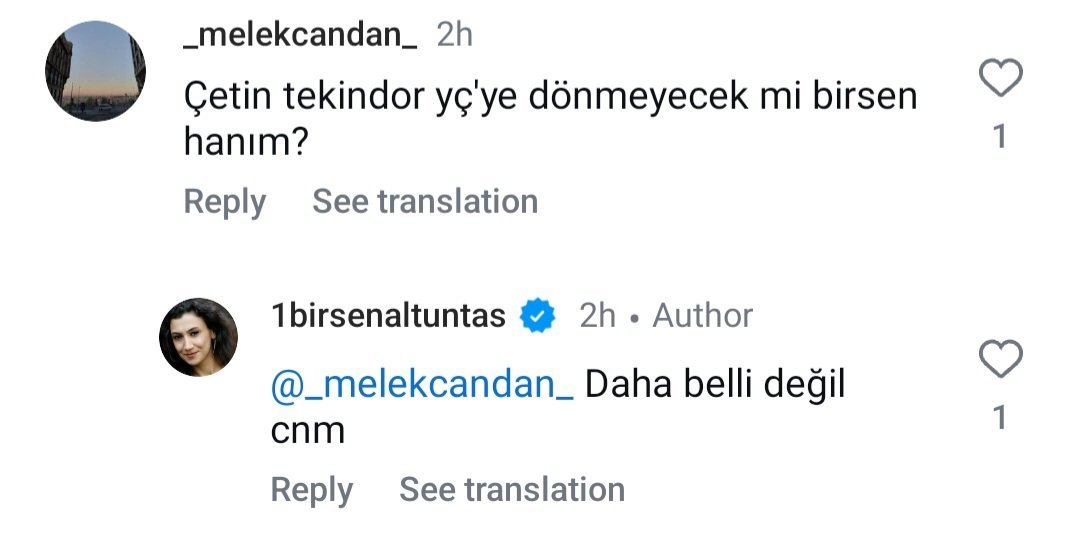This screenshot has width=1080, height=542.
Task: View like count on _melekcandan_ comment
Action: pyautogui.click(x=1000, y=136)
